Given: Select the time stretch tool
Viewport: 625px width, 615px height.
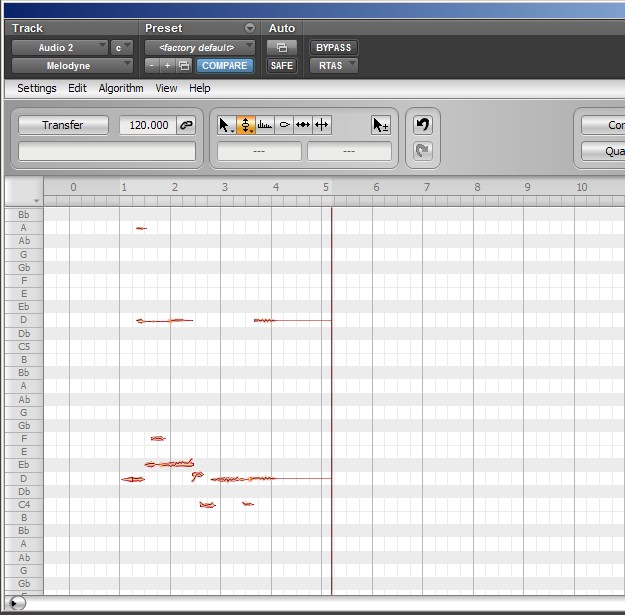Looking at the screenshot, I should click(303, 125).
